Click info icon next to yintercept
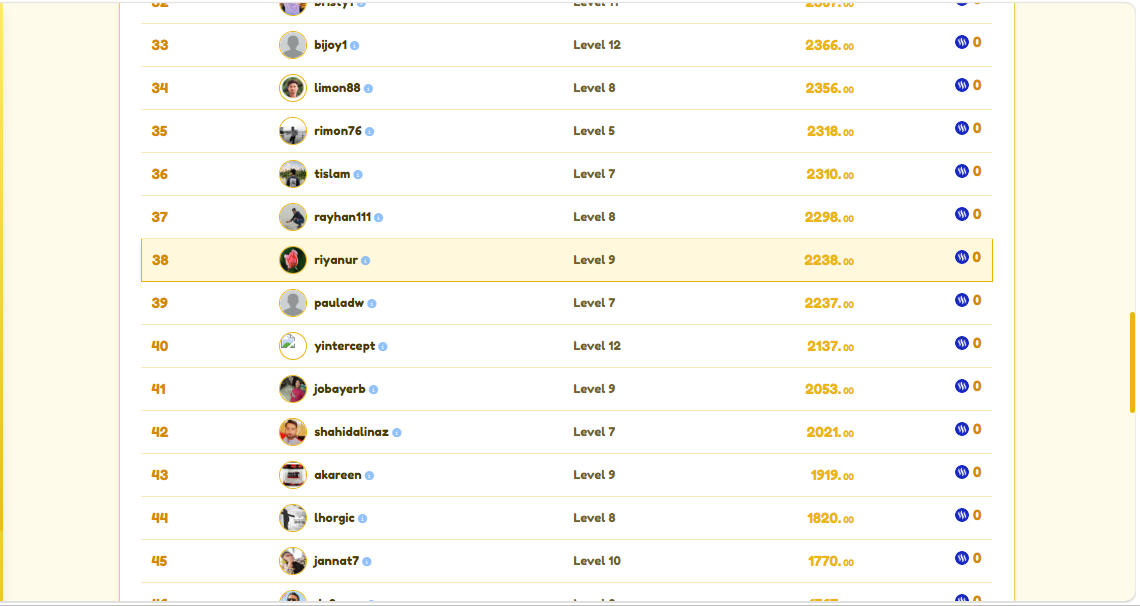1140x606 pixels. point(383,347)
